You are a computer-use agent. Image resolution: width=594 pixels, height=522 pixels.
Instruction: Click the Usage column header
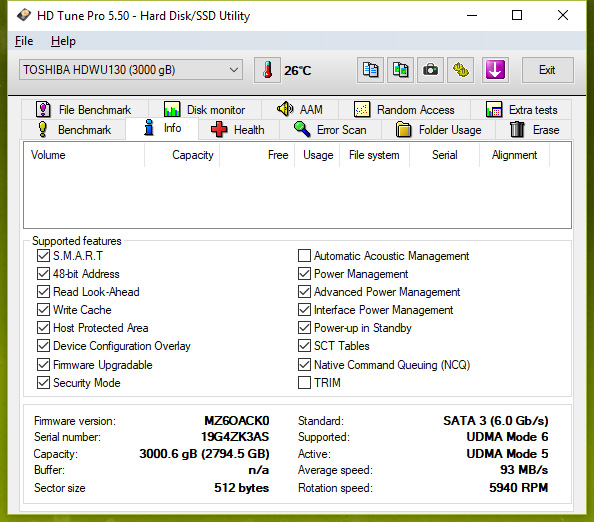click(317, 155)
